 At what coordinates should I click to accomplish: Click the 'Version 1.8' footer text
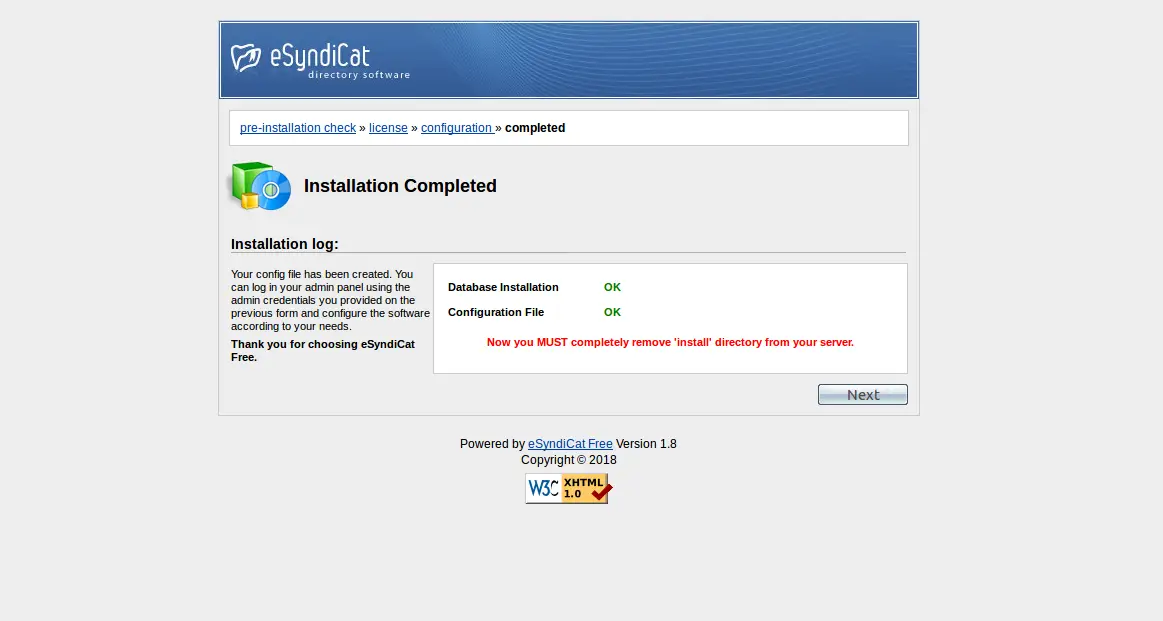646,444
